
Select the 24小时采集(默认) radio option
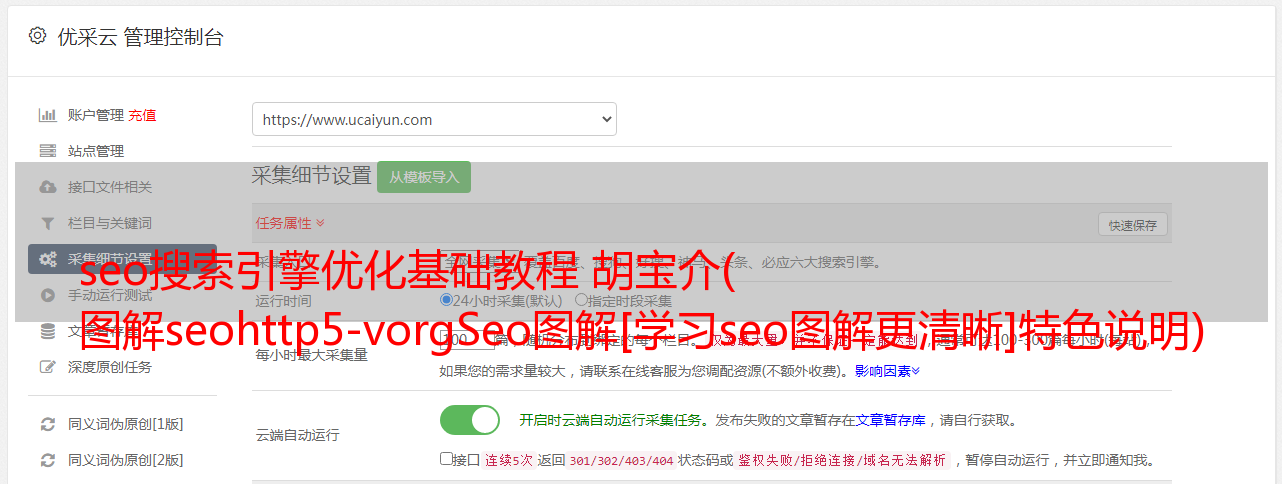(447, 300)
